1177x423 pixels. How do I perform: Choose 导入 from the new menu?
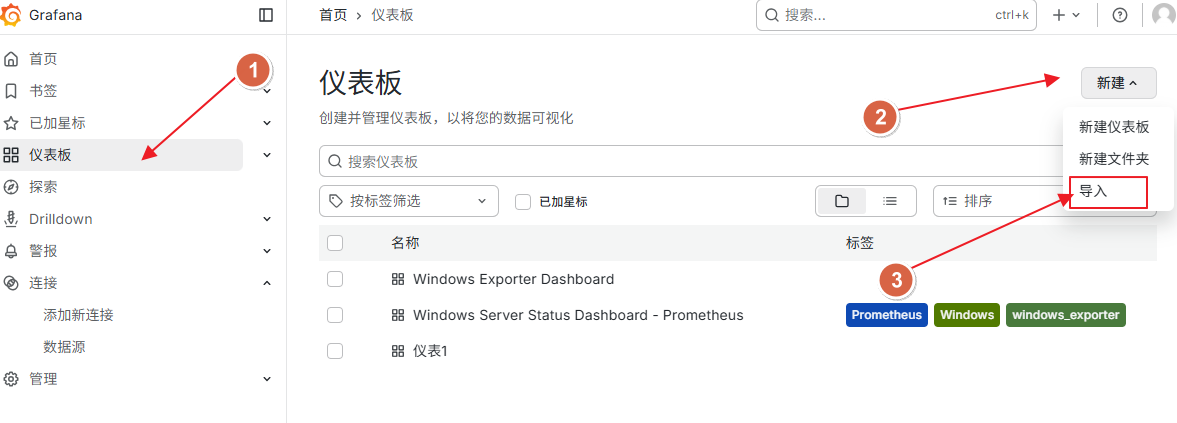point(1094,191)
